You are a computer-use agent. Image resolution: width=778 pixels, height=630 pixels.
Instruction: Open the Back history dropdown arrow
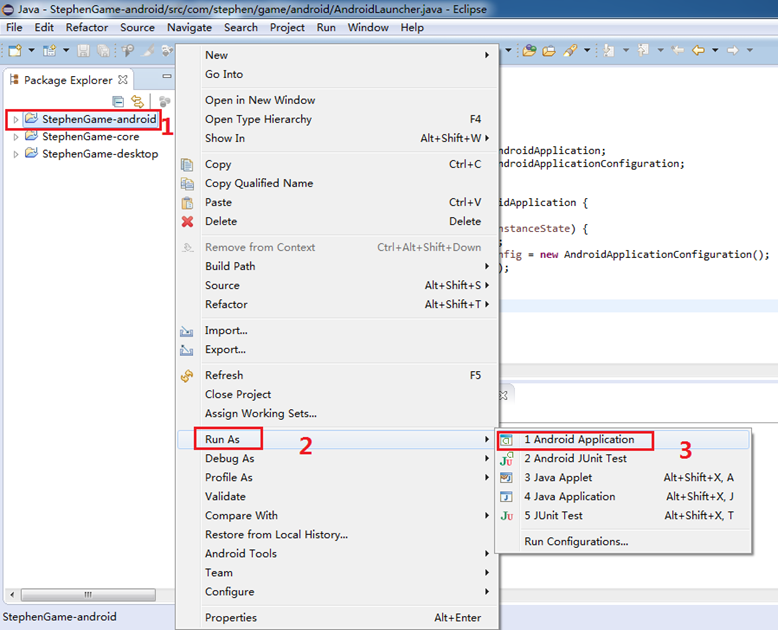pos(715,50)
